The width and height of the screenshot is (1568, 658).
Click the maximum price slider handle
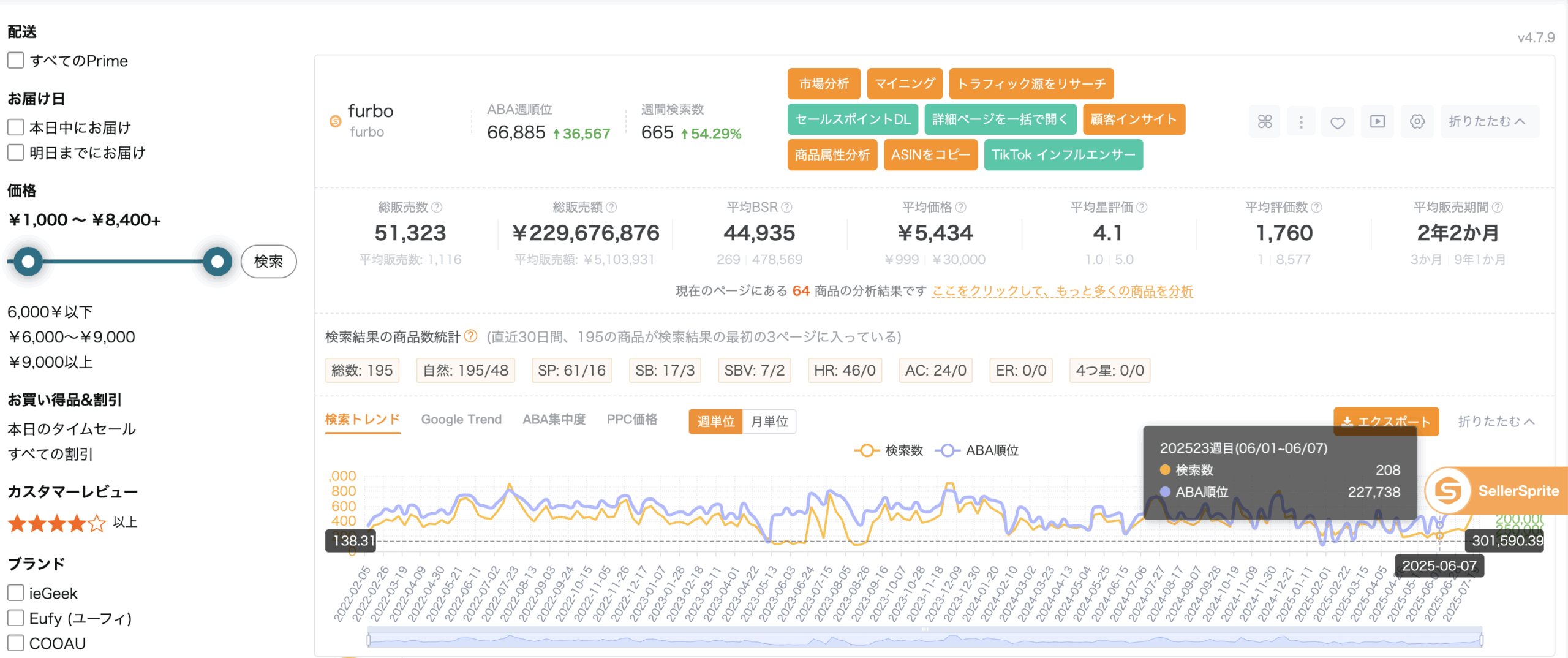[217, 262]
